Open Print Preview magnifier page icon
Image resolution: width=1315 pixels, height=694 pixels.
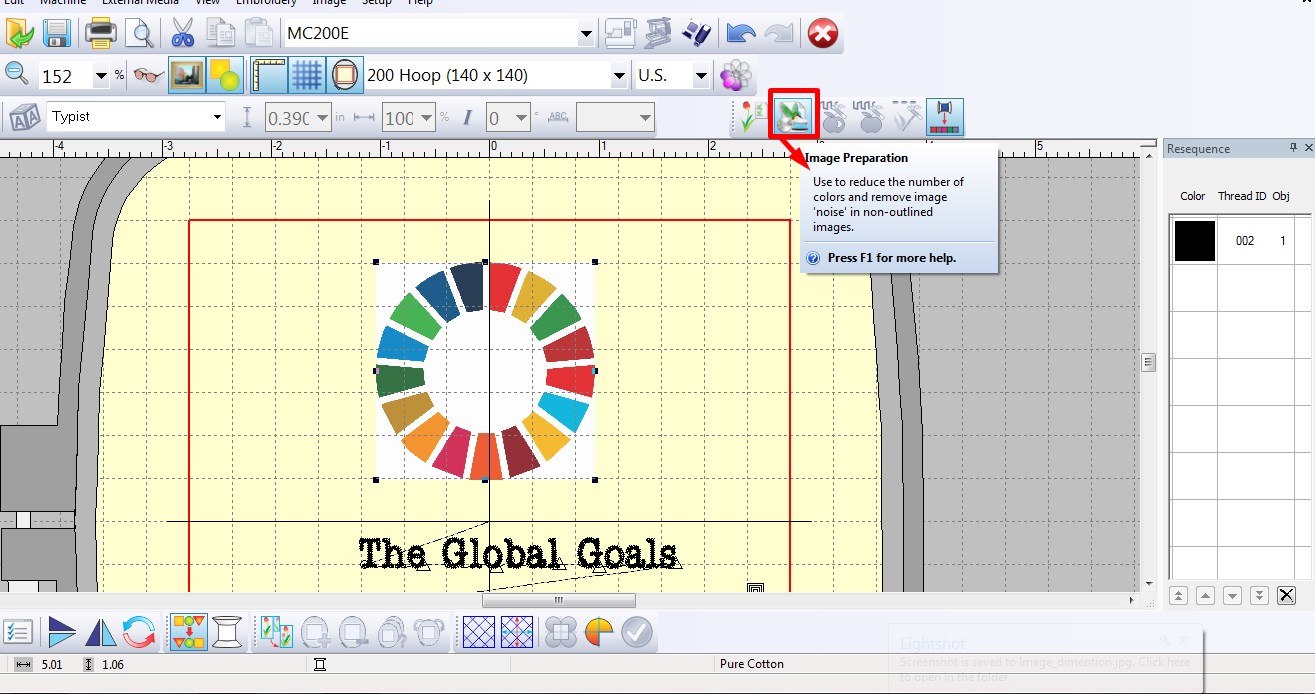(139, 33)
